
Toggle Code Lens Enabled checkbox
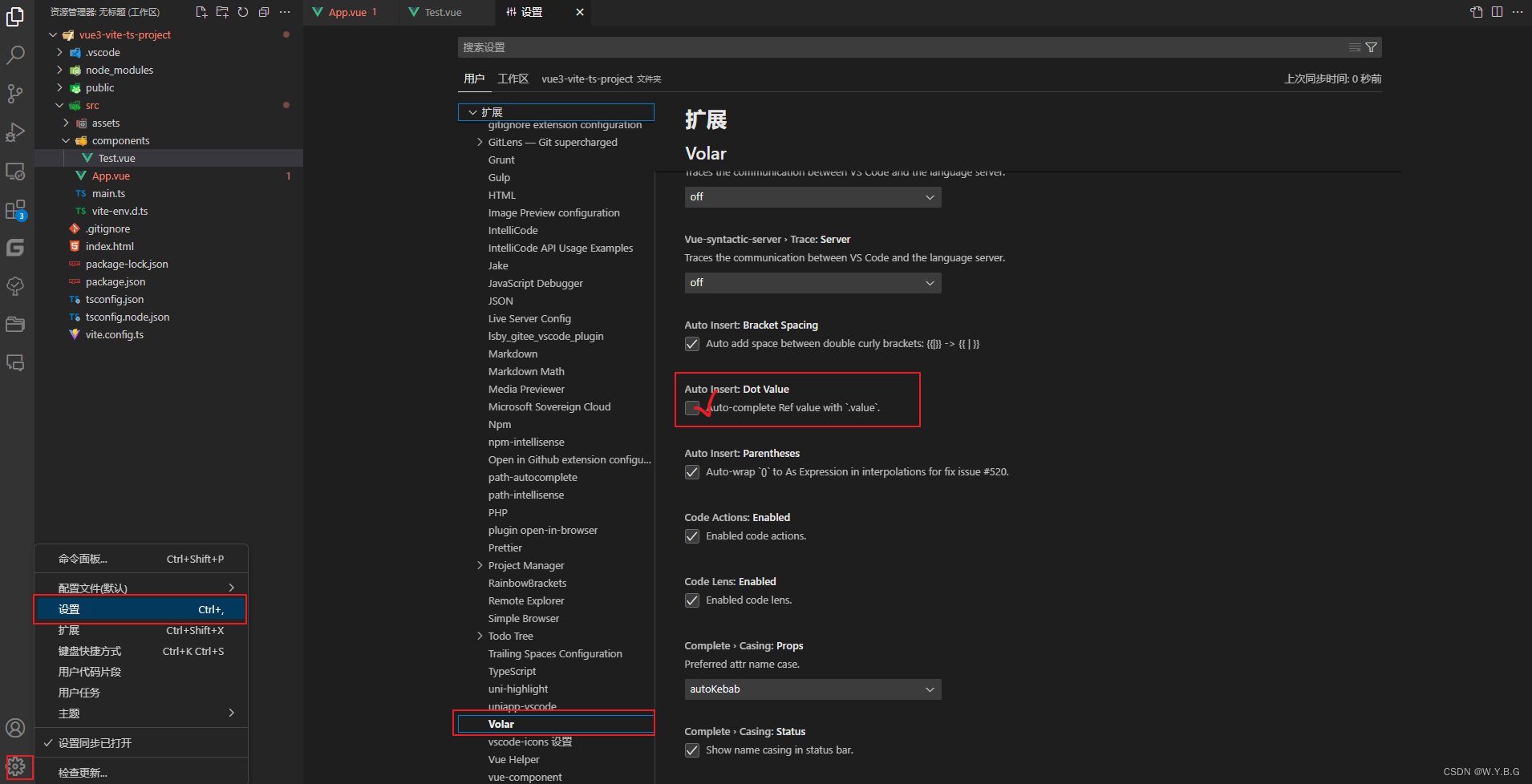[692, 600]
